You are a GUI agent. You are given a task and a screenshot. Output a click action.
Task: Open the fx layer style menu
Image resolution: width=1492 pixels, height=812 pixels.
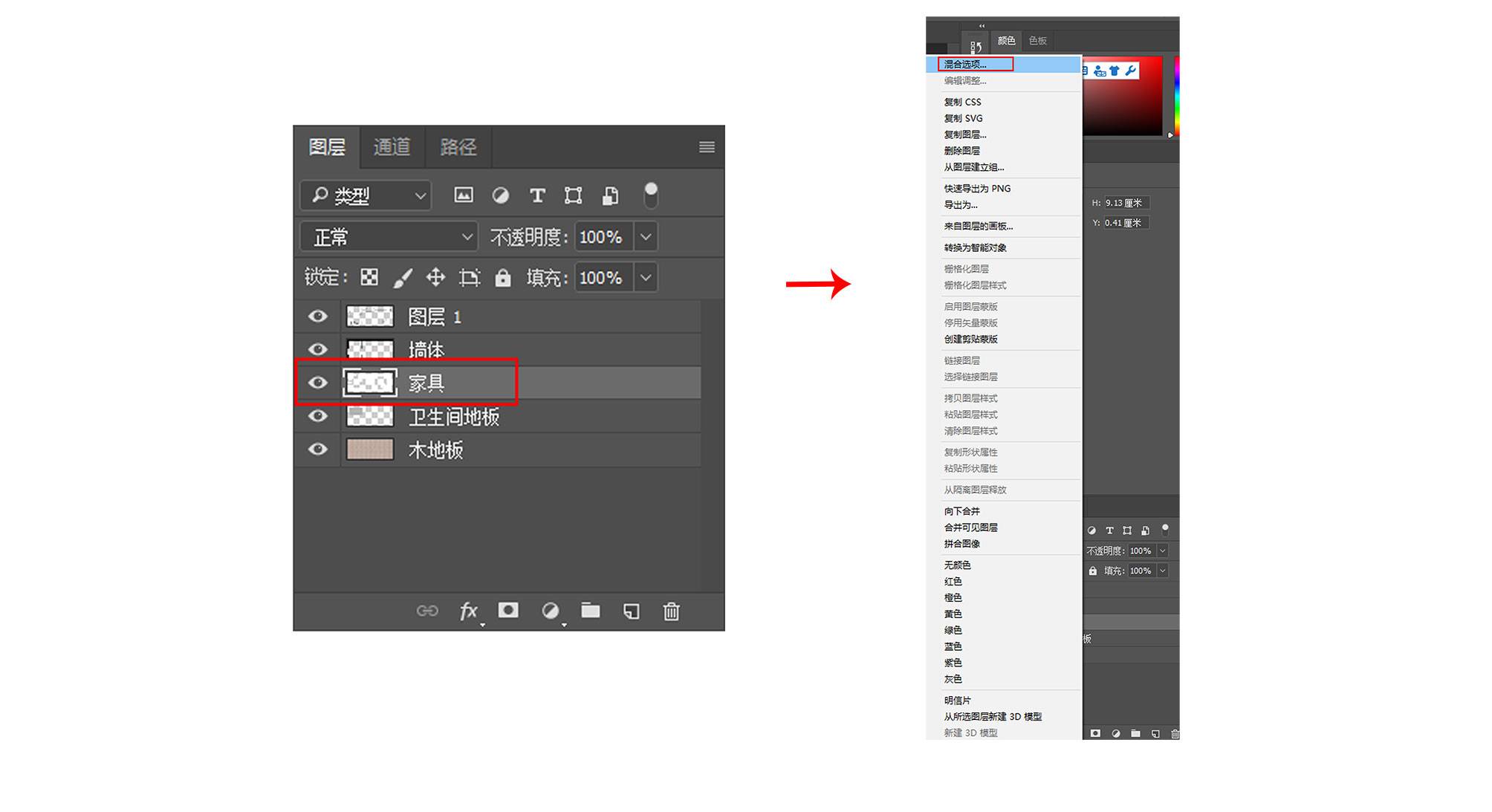[468, 611]
